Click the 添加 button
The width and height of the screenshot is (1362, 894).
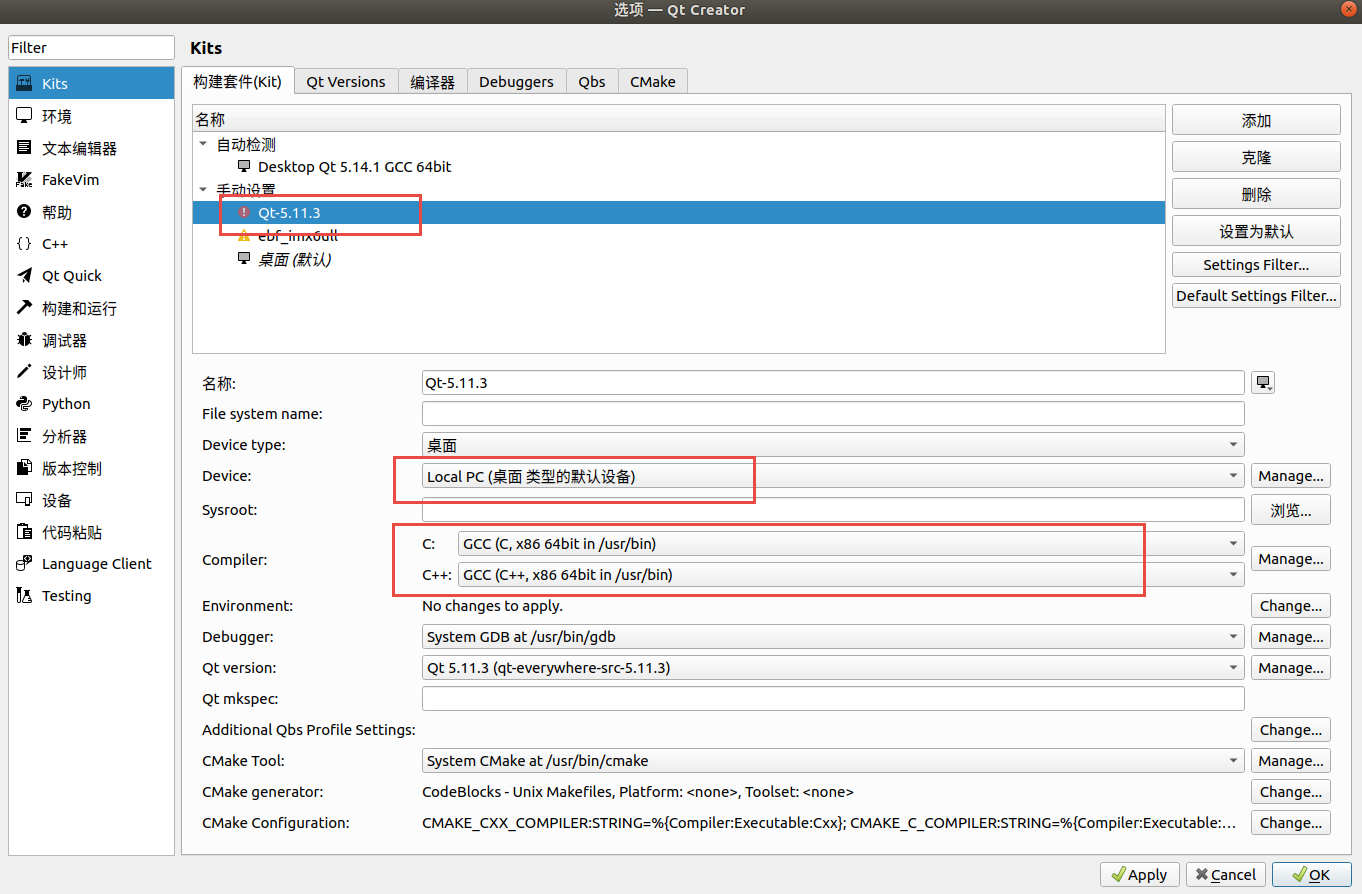point(1256,120)
